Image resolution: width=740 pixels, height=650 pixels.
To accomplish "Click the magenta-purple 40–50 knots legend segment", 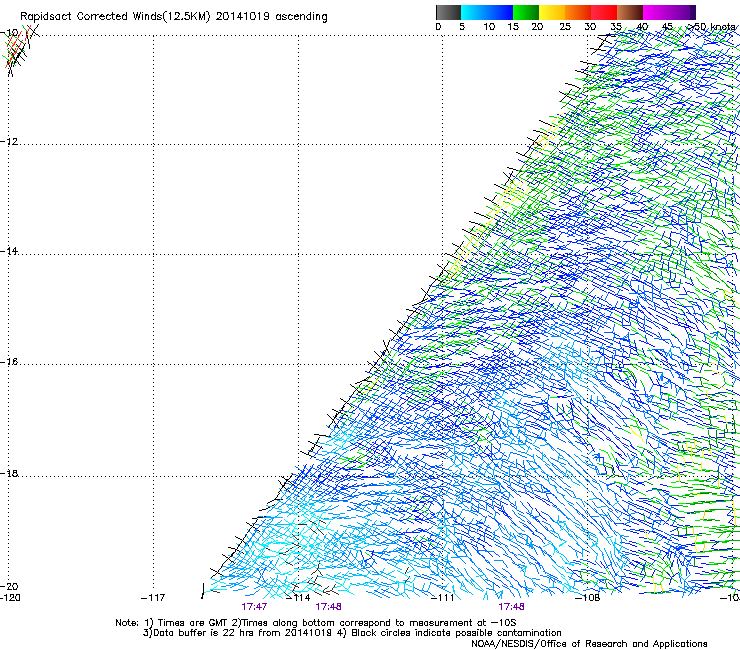I will pyautogui.click(x=669, y=12).
